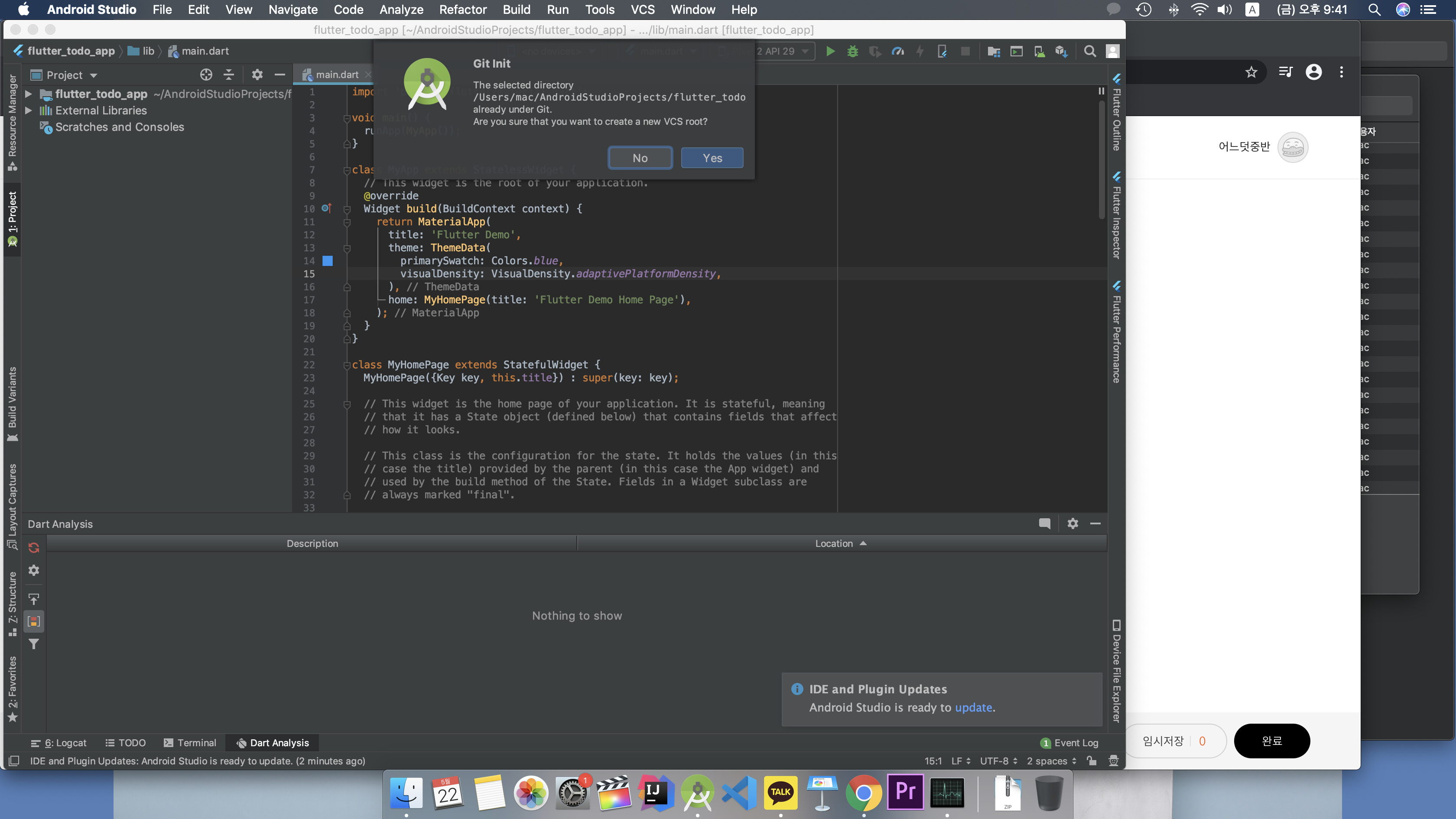Collapse fold marker at class MyHomePage line
The width and height of the screenshot is (1456, 819).
click(x=347, y=365)
